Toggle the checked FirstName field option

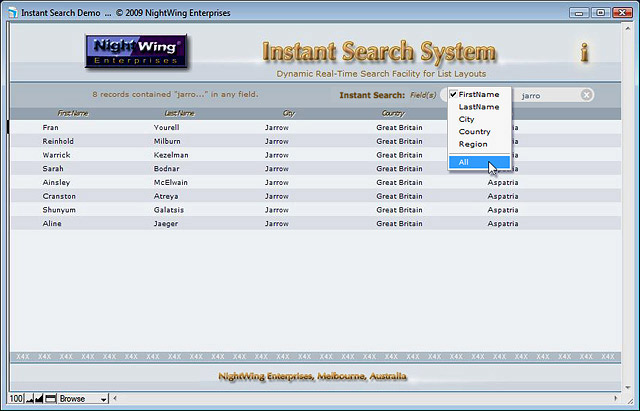coord(479,94)
